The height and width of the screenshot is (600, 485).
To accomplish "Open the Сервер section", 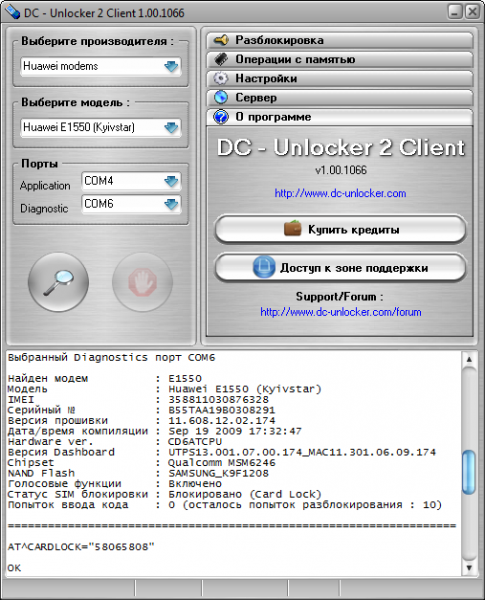I will [x=340, y=98].
